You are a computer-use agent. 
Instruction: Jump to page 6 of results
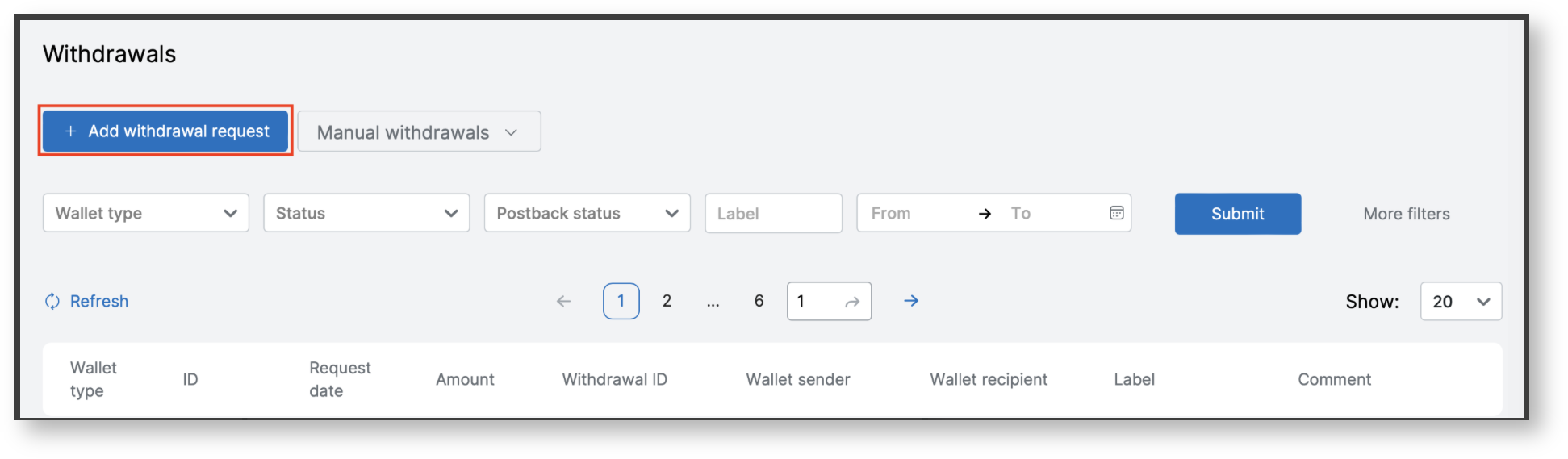coord(759,301)
